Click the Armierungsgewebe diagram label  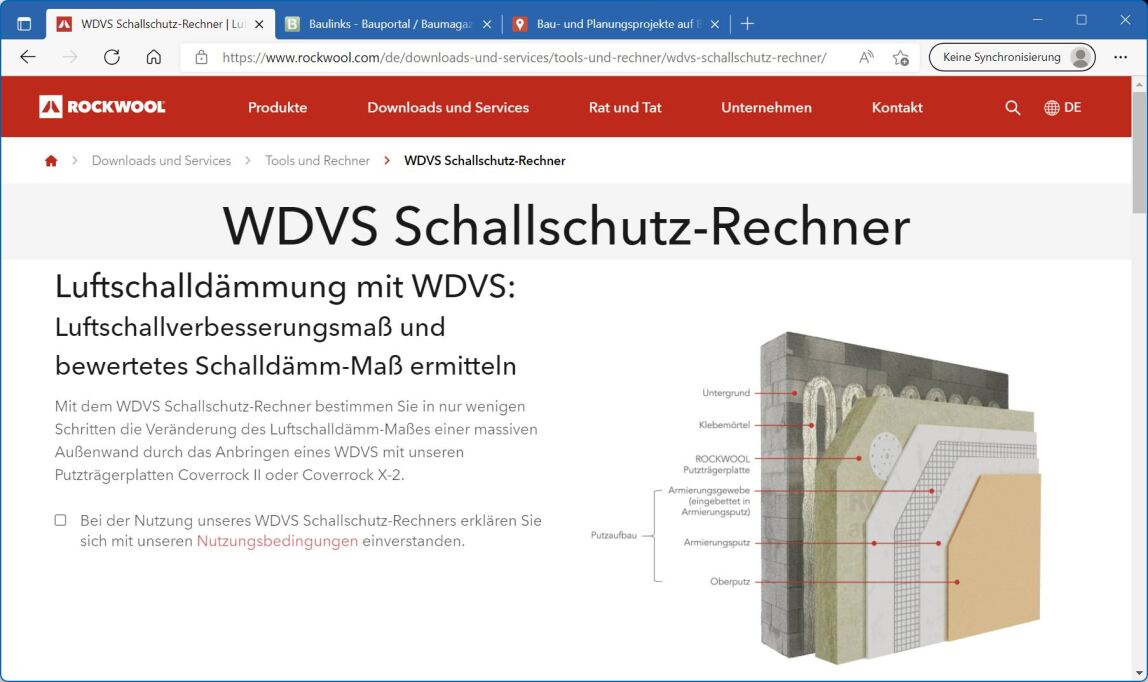pyautogui.click(x=709, y=501)
